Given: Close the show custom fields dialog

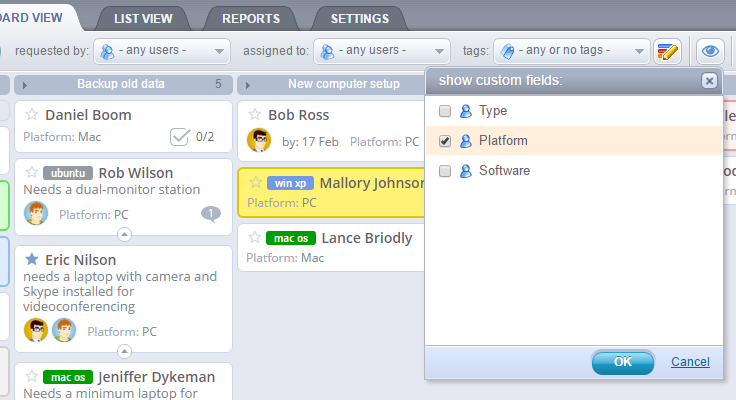Looking at the screenshot, I should pyautogui.click(x=709, y=81).
